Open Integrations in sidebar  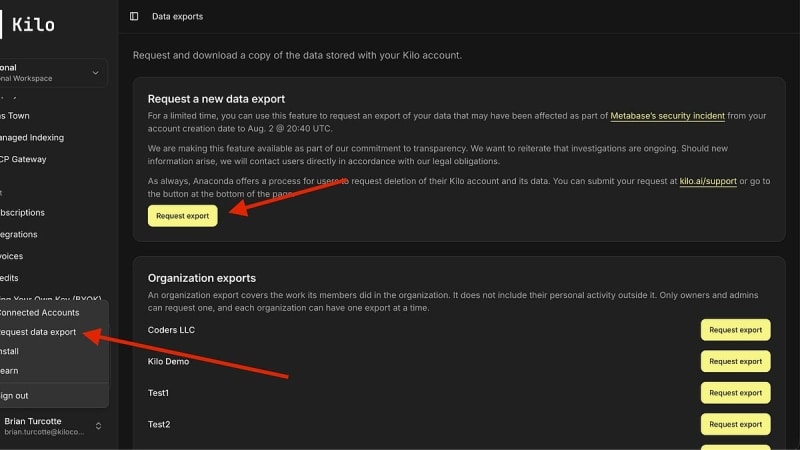18,235
